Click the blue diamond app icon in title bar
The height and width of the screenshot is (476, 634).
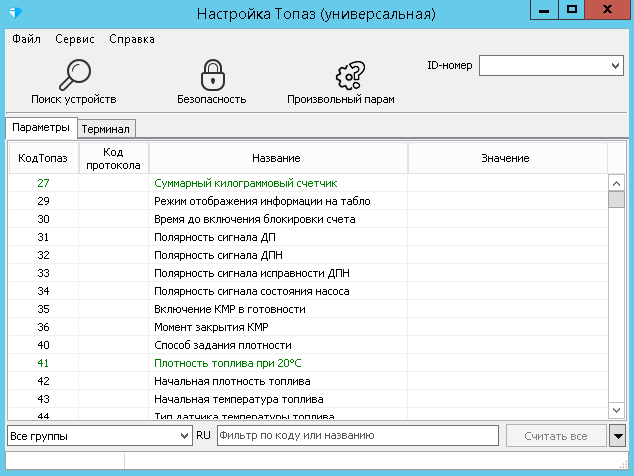[15, 13]
